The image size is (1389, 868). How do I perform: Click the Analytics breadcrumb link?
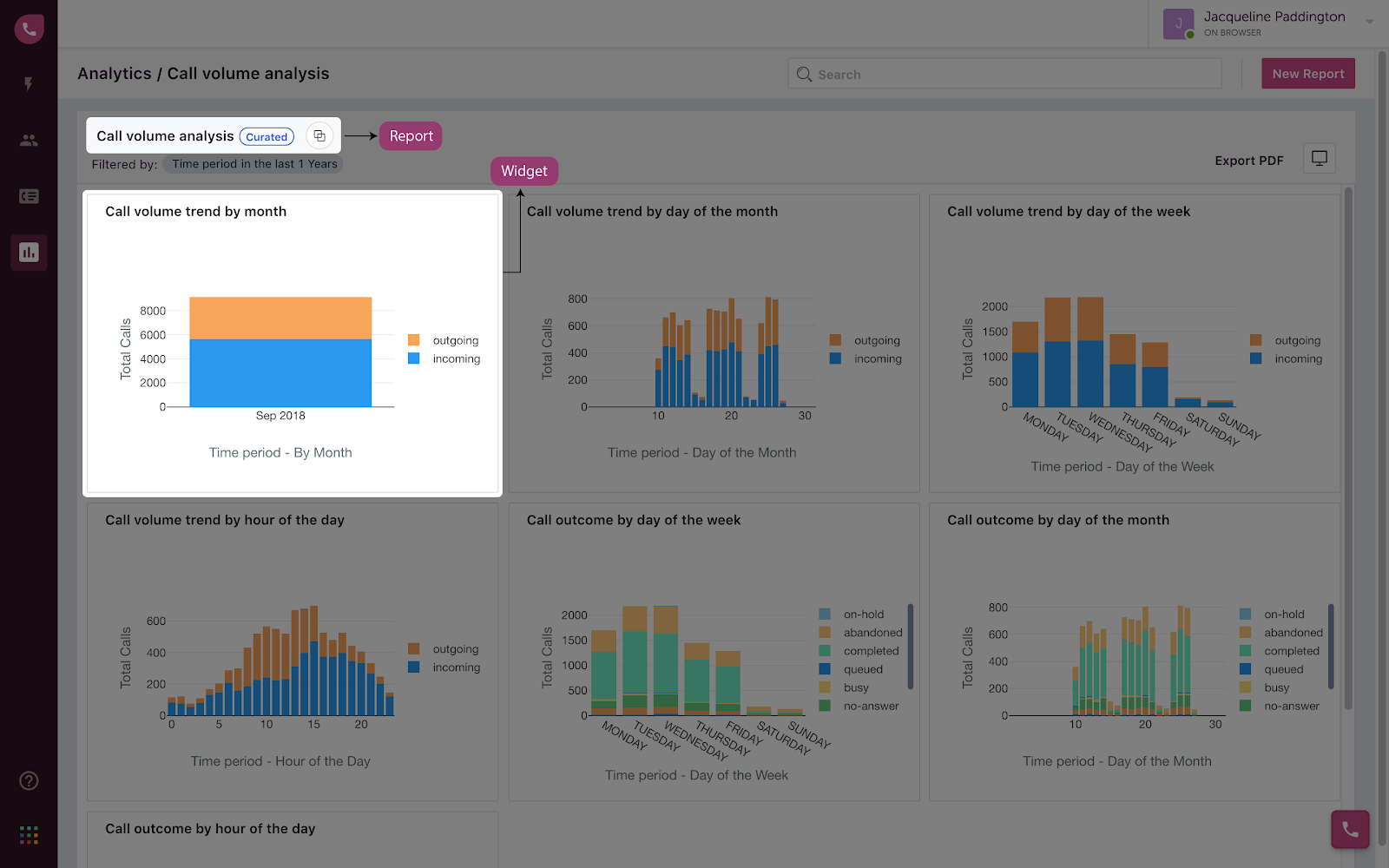point(115,74)
